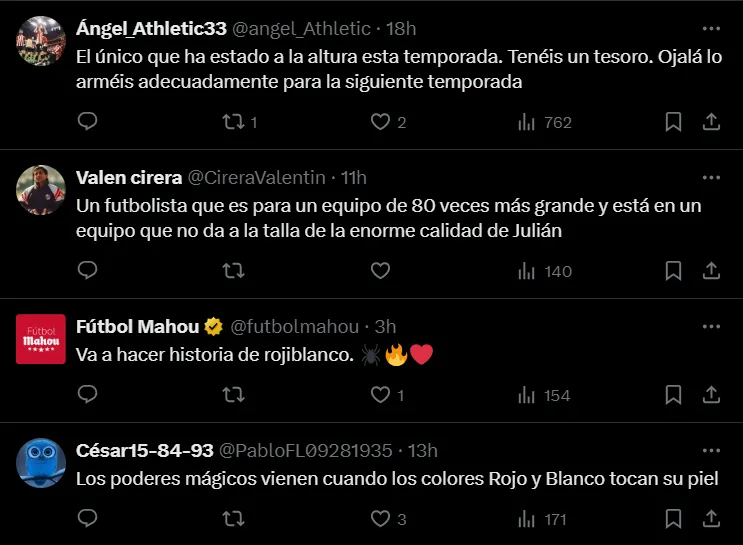The height and width of the screenshot is (545, 743).
Task: Retweet the Fútbol Mahou post
Action: [x=233, y=395]
